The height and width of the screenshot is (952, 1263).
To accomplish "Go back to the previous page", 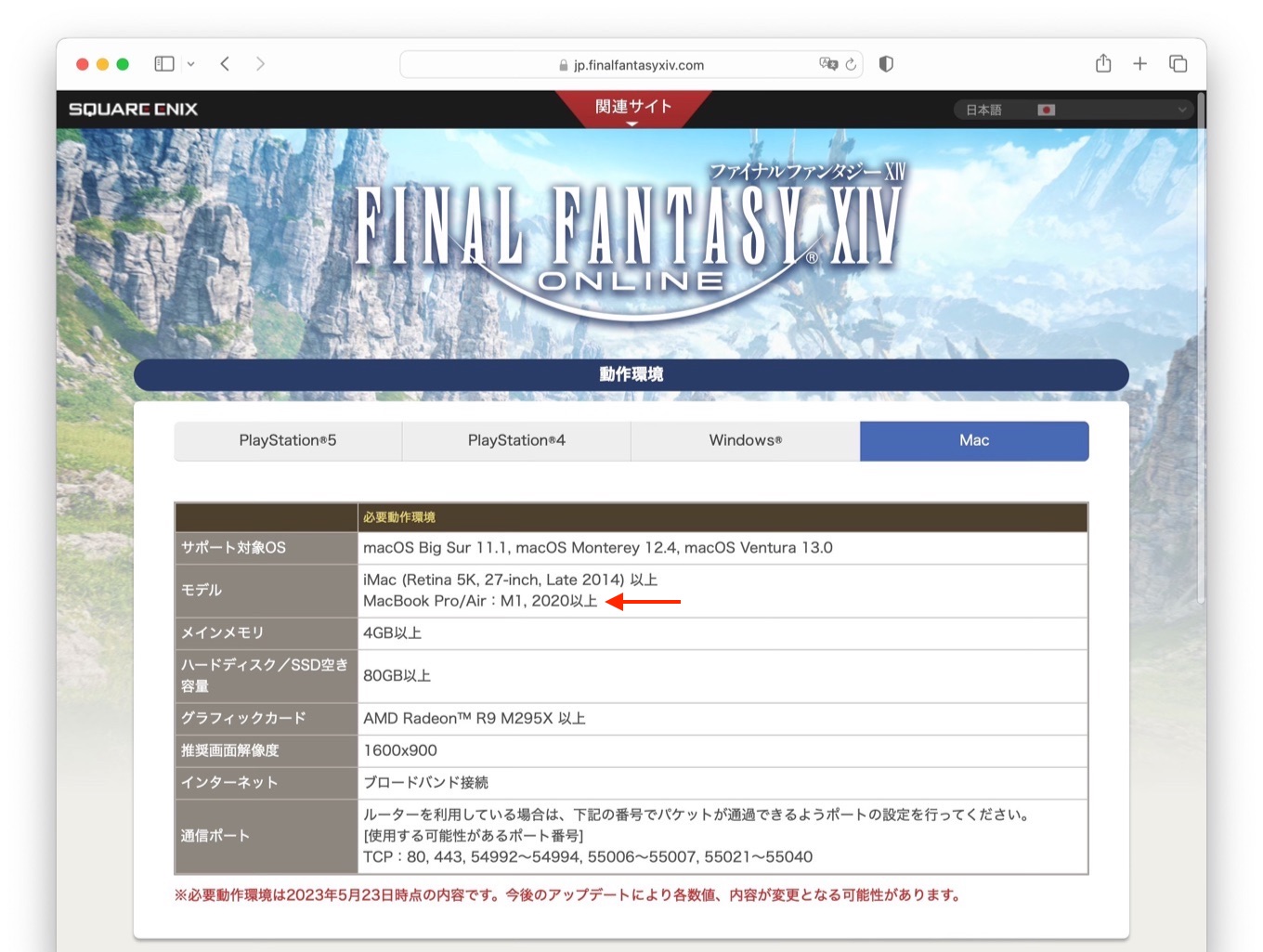I will click(x=225, y=64).
